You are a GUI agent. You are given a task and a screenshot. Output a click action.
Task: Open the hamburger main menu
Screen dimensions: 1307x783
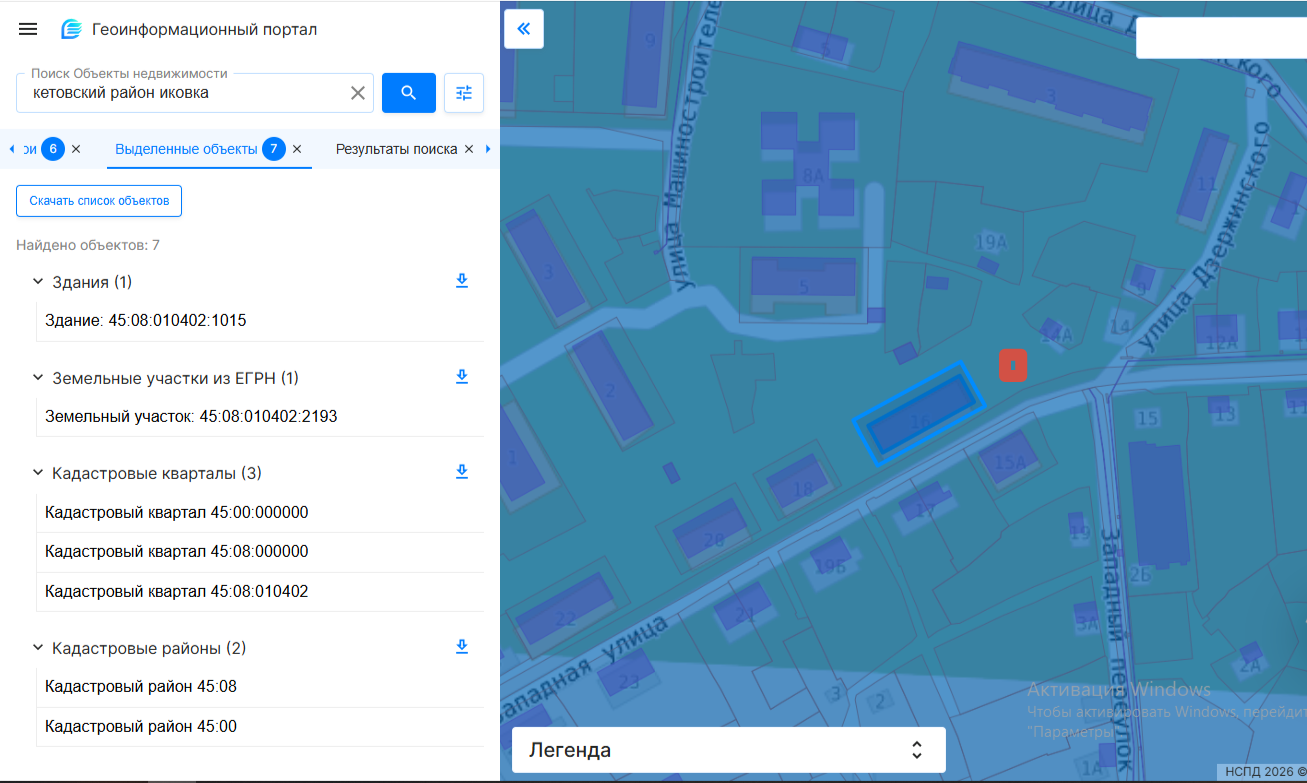coord(28,29)
